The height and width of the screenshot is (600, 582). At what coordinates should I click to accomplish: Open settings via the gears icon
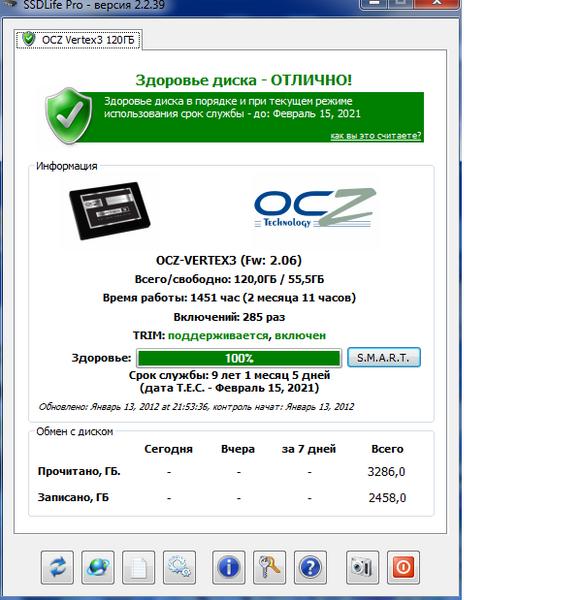179,567
